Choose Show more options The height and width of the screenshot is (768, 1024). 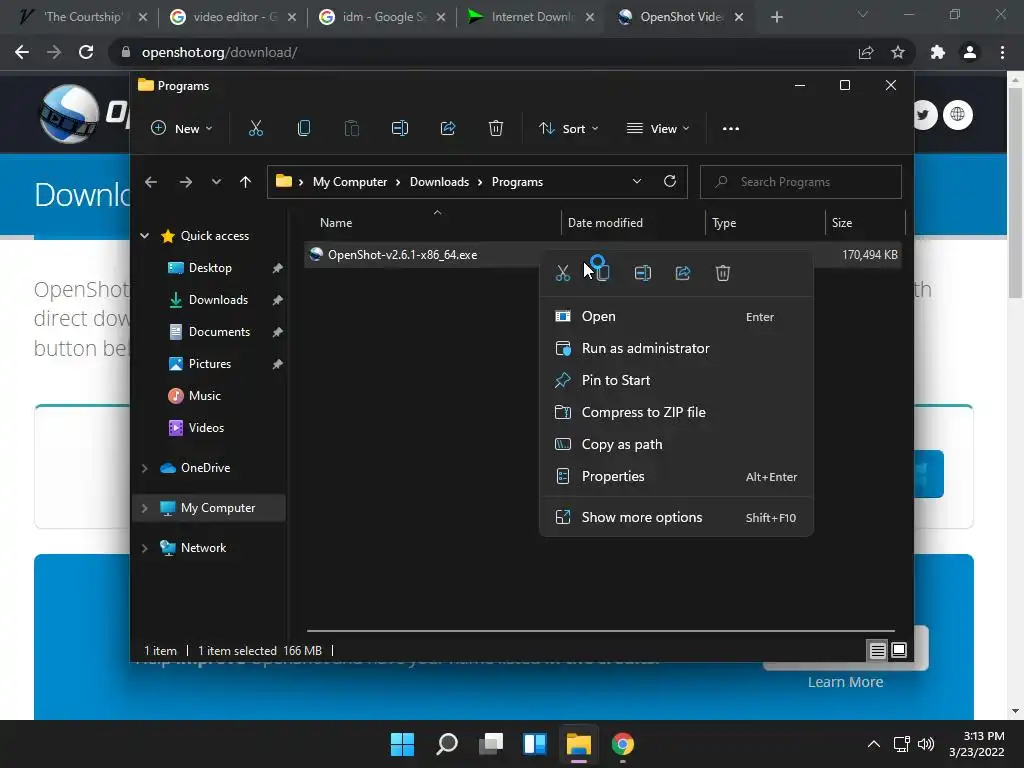pos(676,517)
